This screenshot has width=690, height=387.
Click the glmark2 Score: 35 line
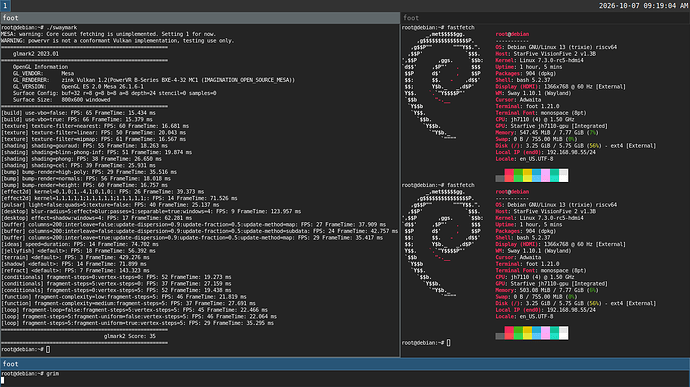(x=130, y=336)
